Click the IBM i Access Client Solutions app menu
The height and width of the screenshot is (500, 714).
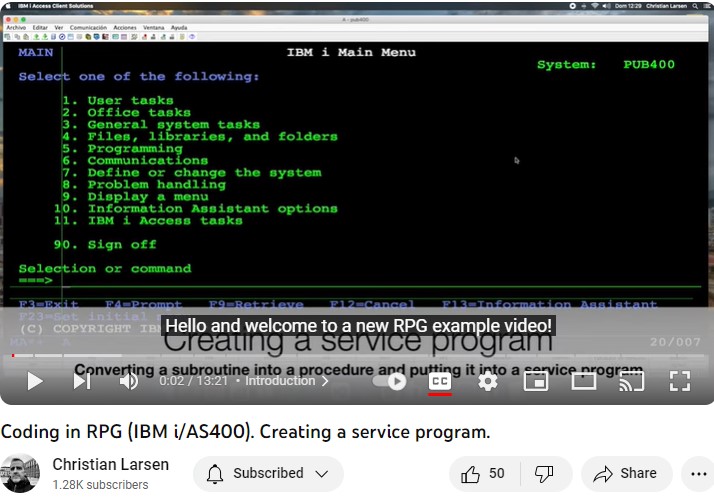click(56, 6)
